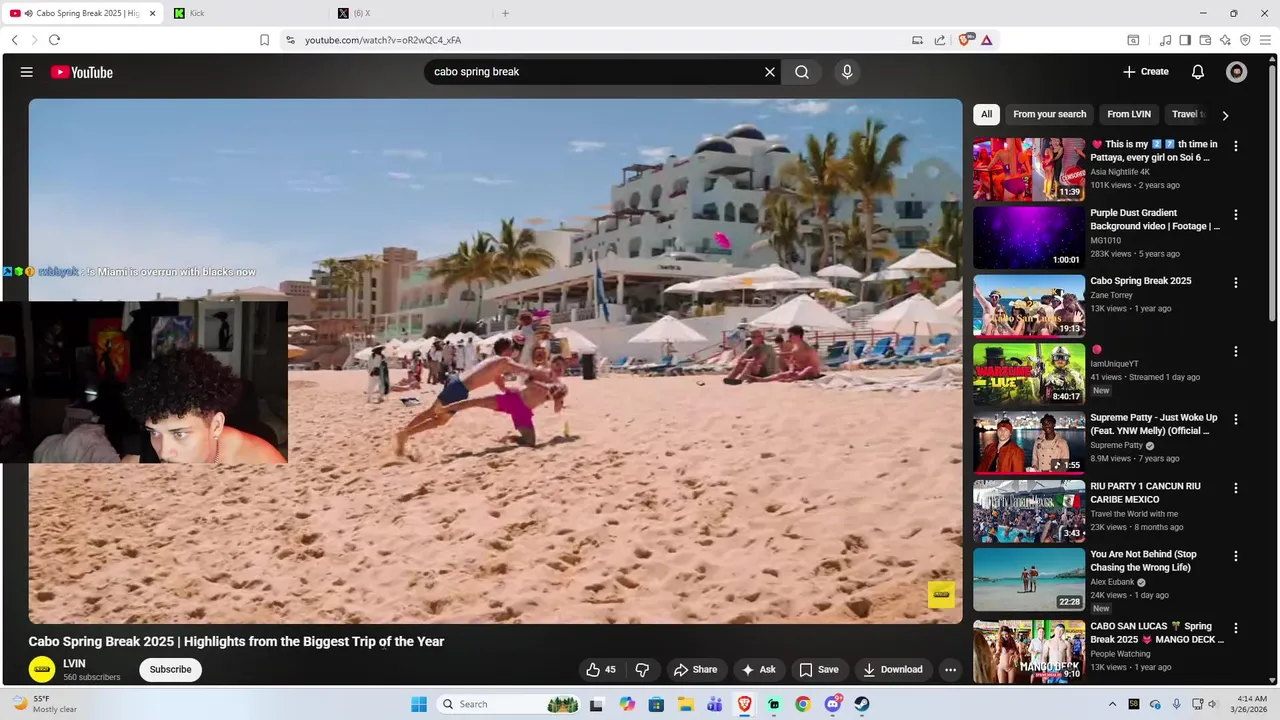Viewport: 1280px width, 720px height.
Task: Dislike the video with thumbs down
Action: [x=642, y=670]
